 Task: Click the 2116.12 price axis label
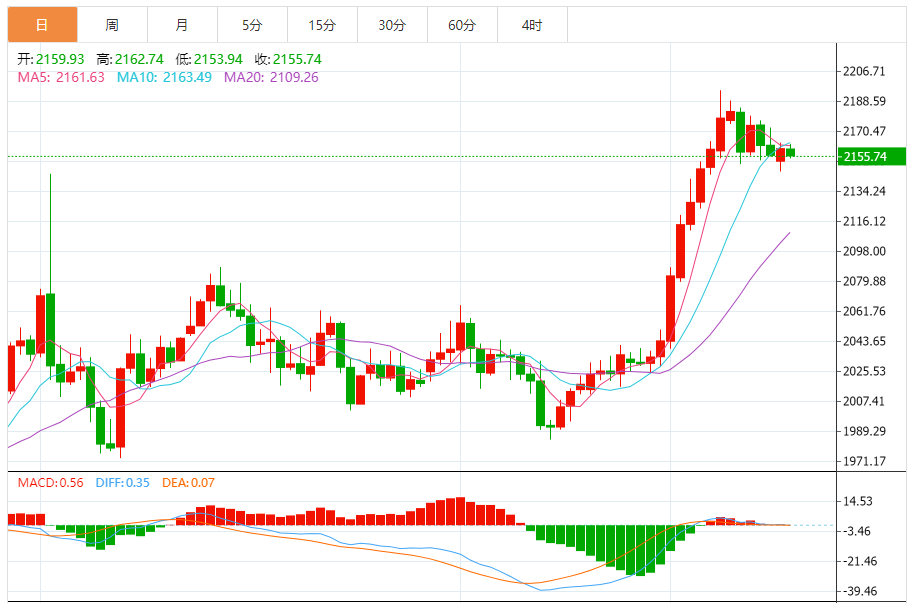pyautogui.click(x=864, y=221)
